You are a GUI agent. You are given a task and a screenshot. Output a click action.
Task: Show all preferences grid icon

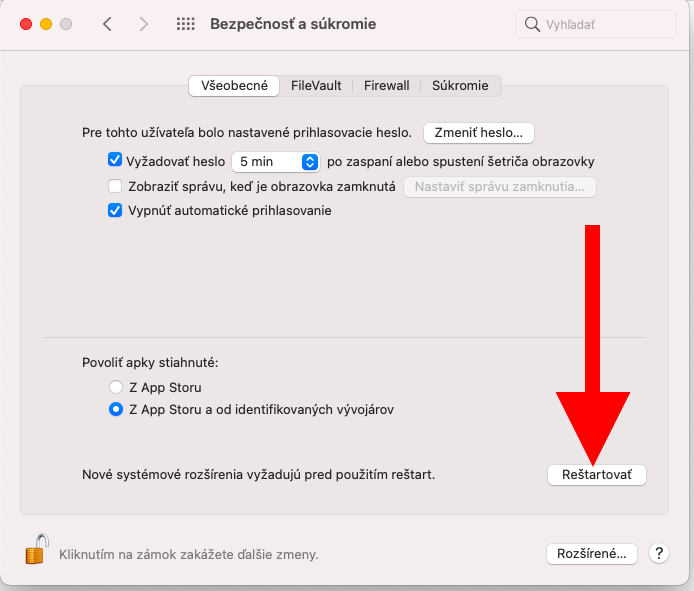point(185,24)
